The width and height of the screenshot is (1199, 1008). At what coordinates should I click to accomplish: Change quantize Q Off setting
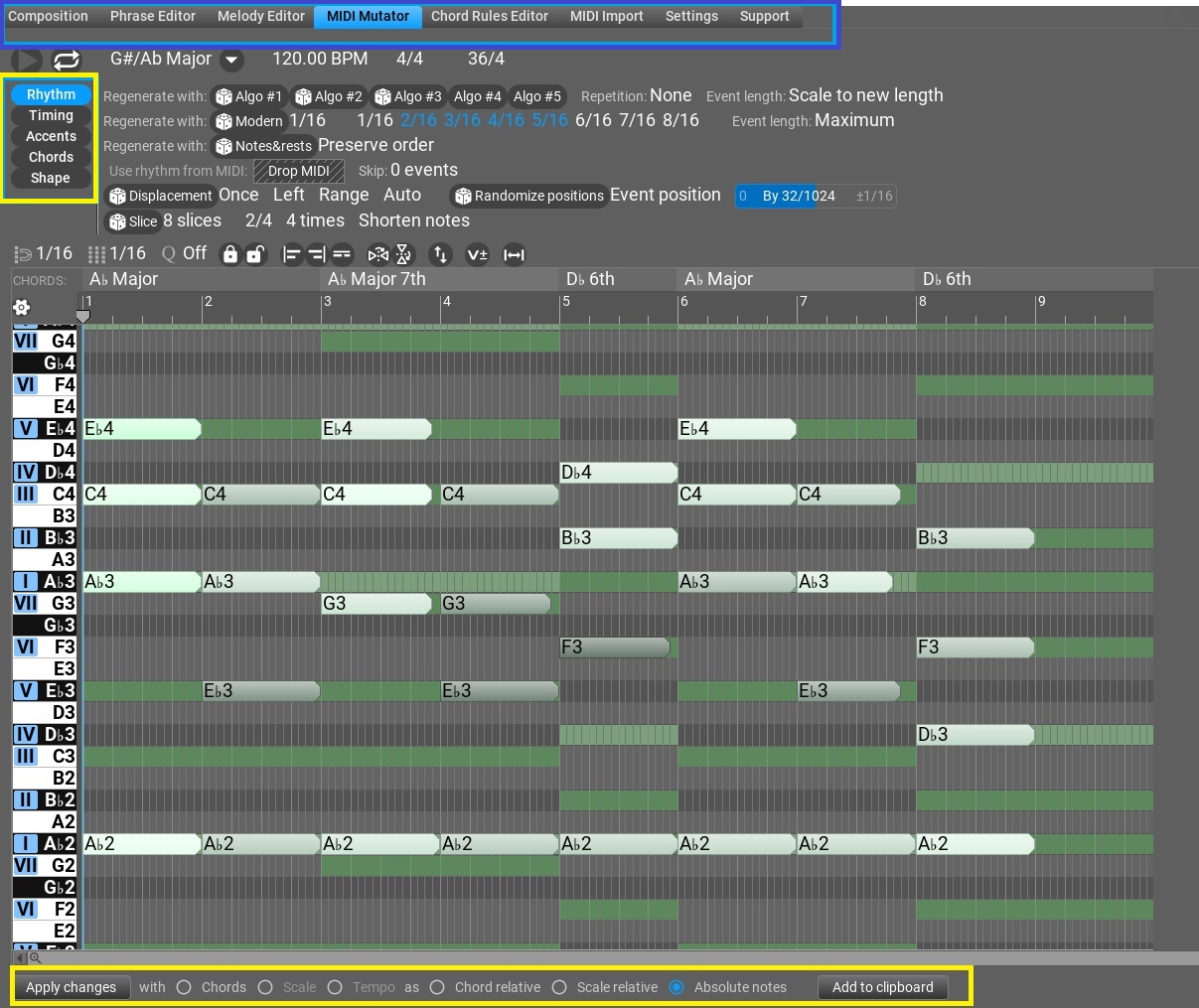tap(185, 253)
